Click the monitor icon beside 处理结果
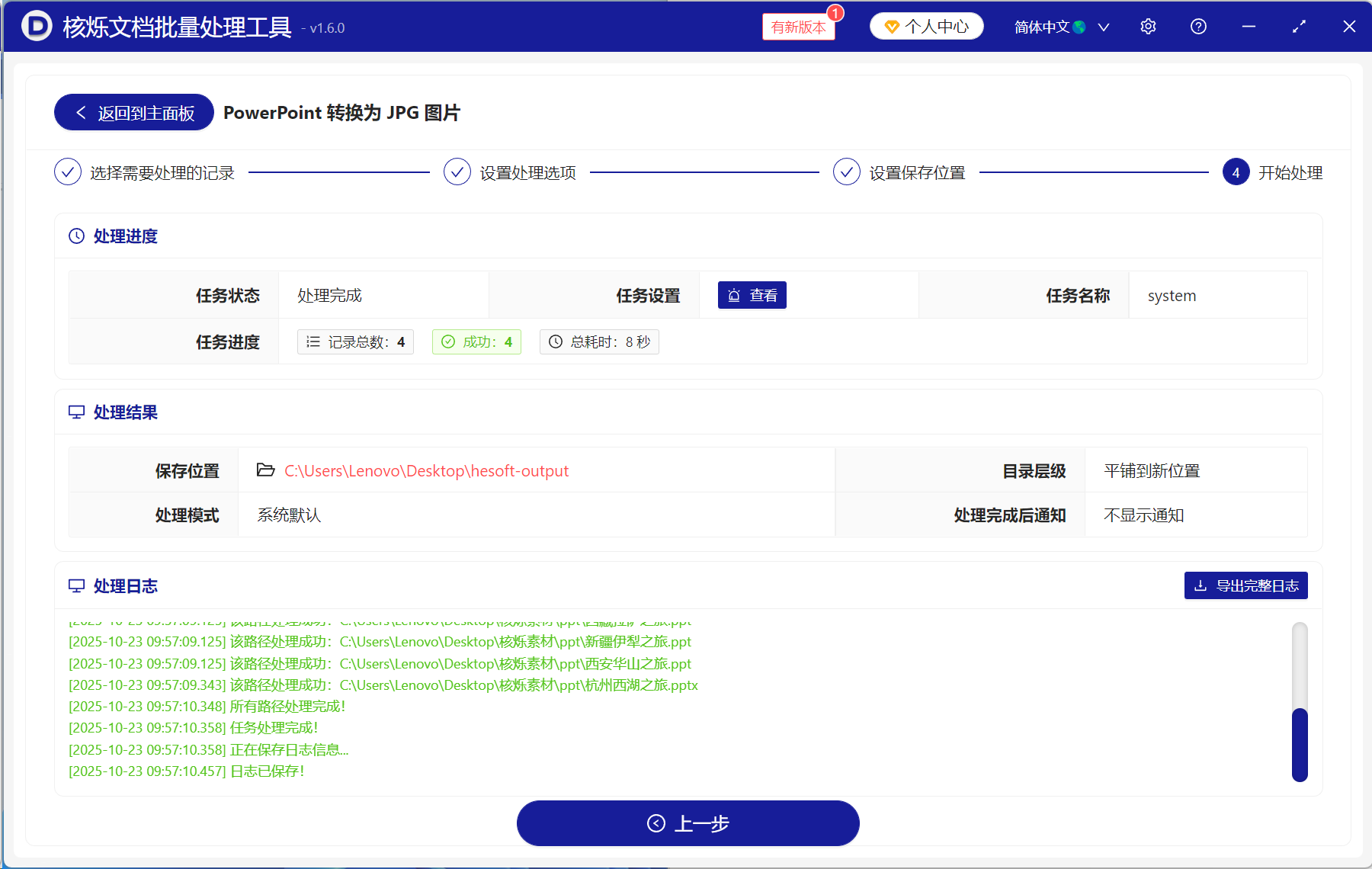The width and height of the screenshot is (1372, 869). (76, 412)
